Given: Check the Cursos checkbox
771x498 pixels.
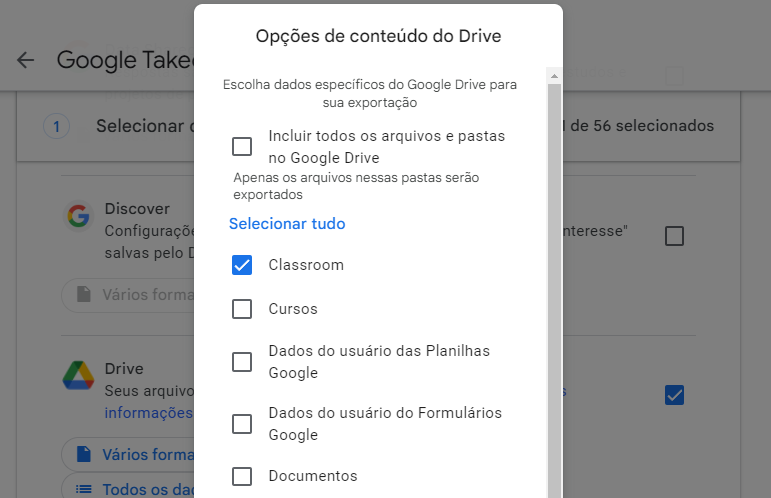Looking at the screenshot, I should click(242, 309).
